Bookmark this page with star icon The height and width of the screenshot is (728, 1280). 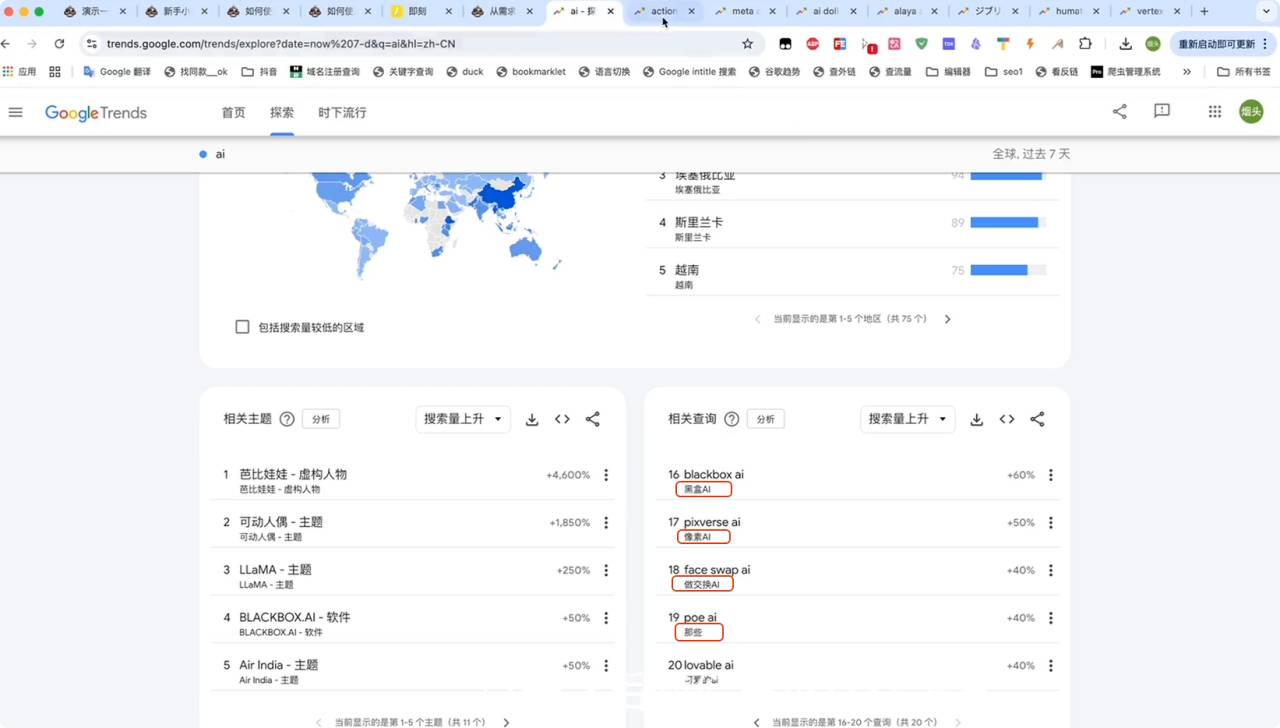(747, 44)
